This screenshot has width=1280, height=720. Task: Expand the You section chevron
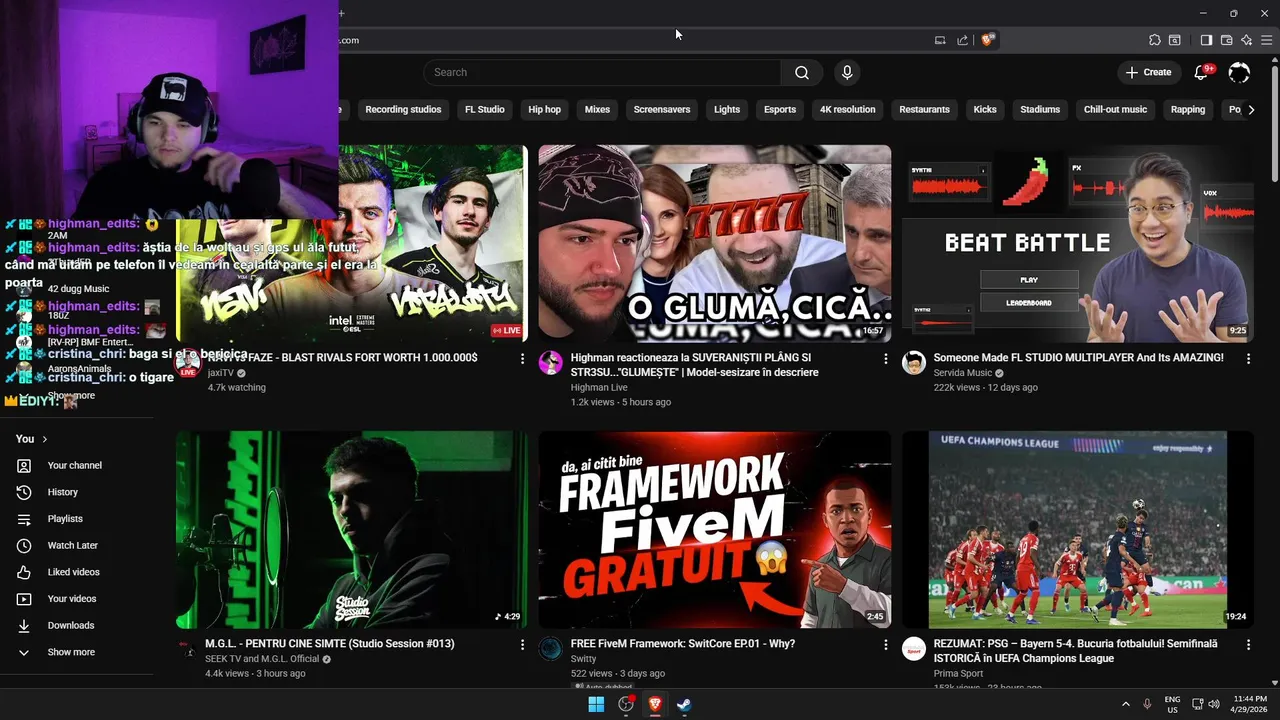[x=45, y=439]
